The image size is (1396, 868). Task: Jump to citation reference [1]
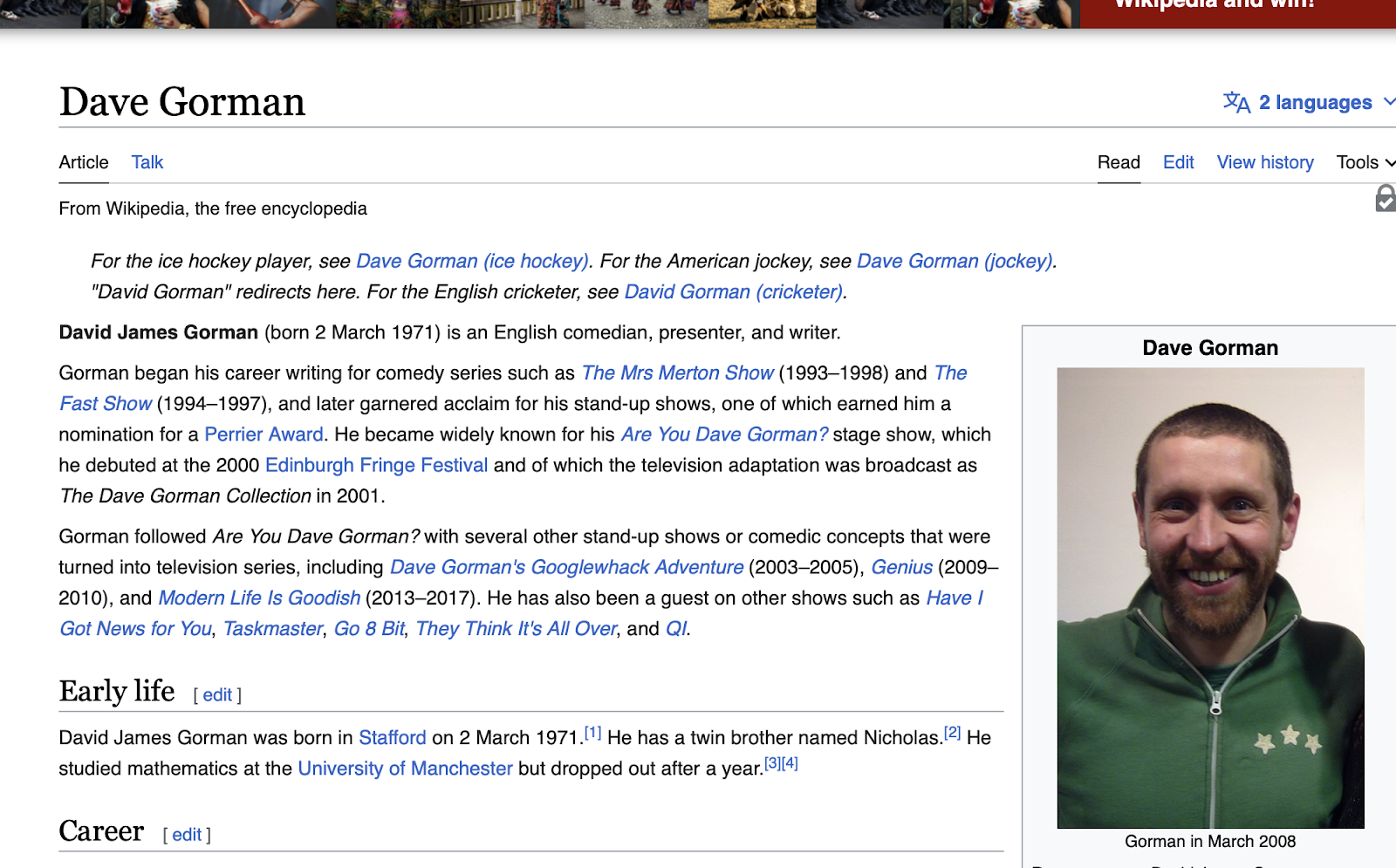(592, 733)
